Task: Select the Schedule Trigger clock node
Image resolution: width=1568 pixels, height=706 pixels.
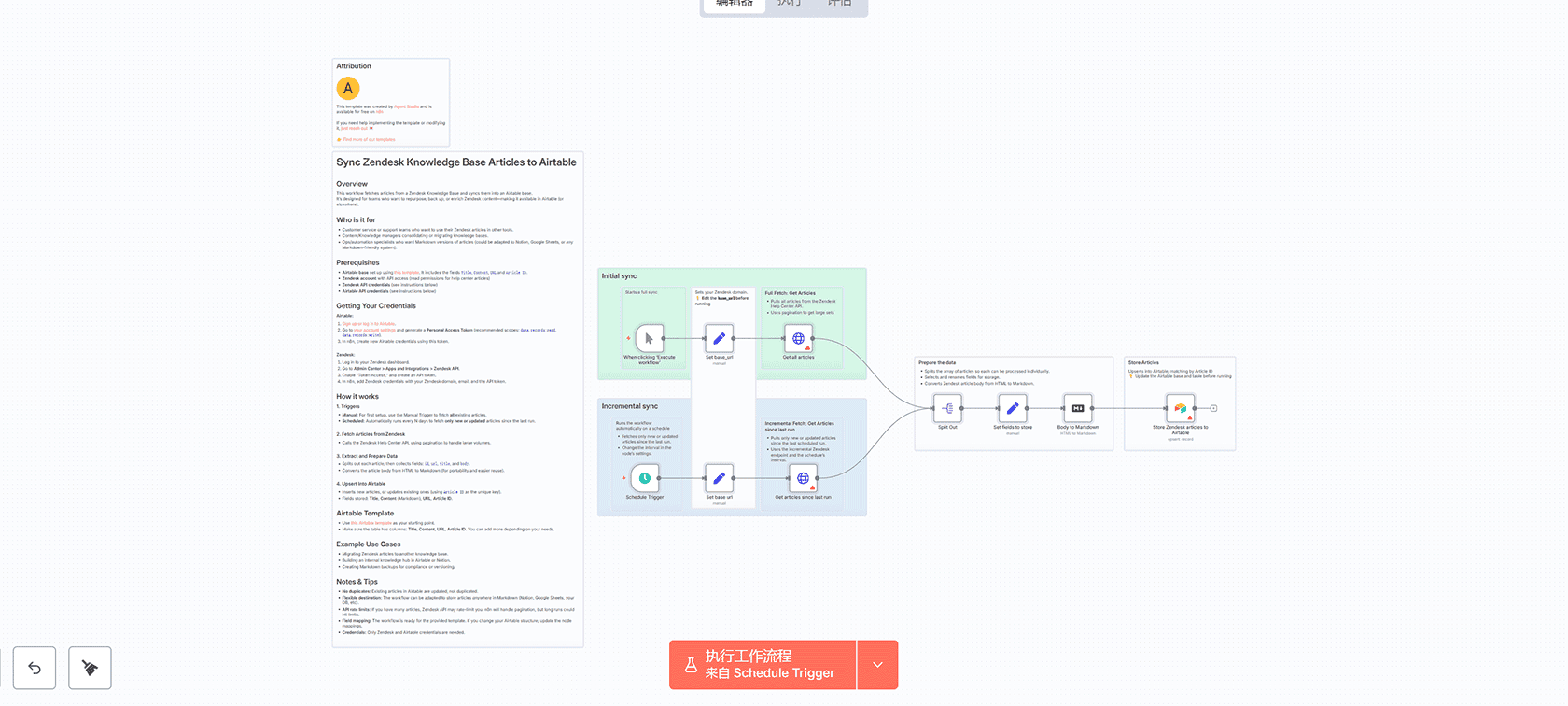Action: [644, 478]
